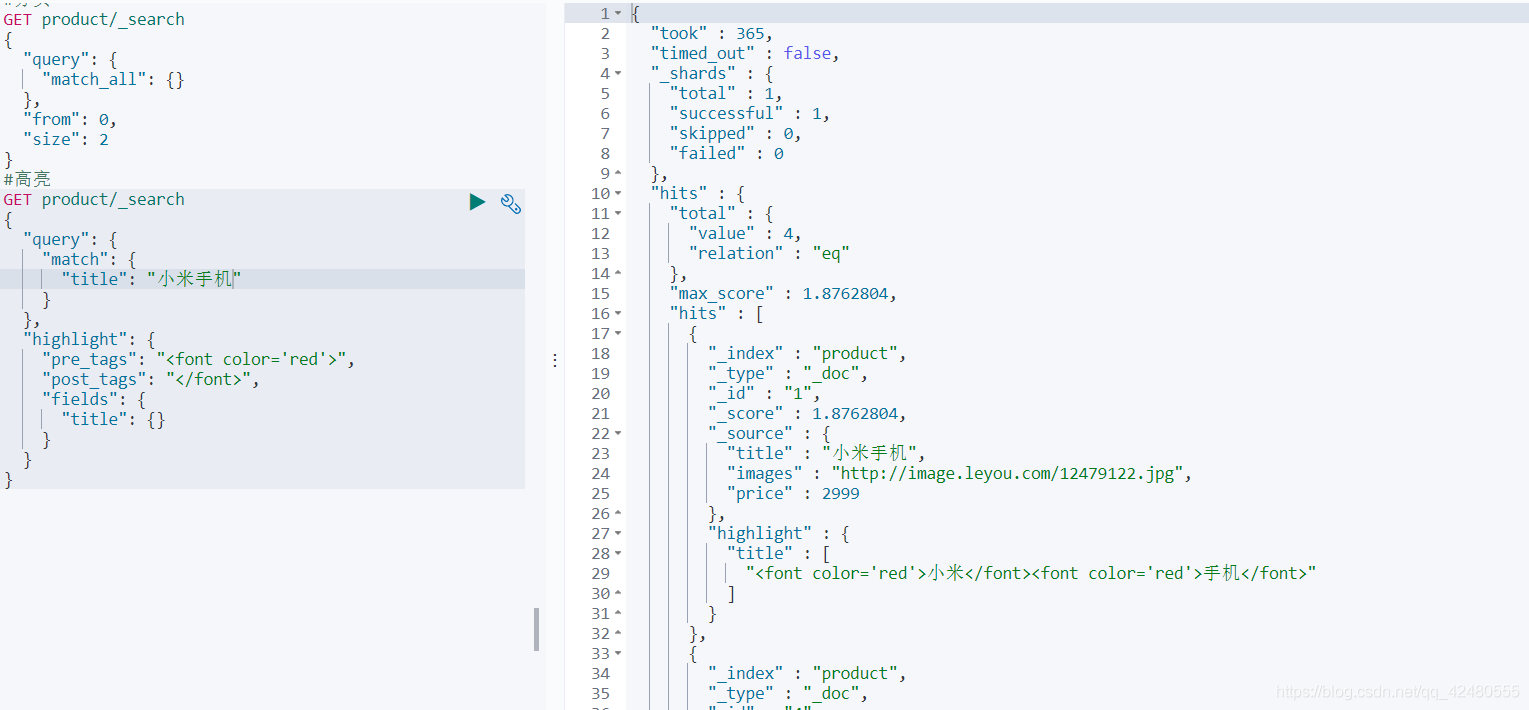Collapse the title array at line 28
The image size is (1529, 710).
point(618,554)
